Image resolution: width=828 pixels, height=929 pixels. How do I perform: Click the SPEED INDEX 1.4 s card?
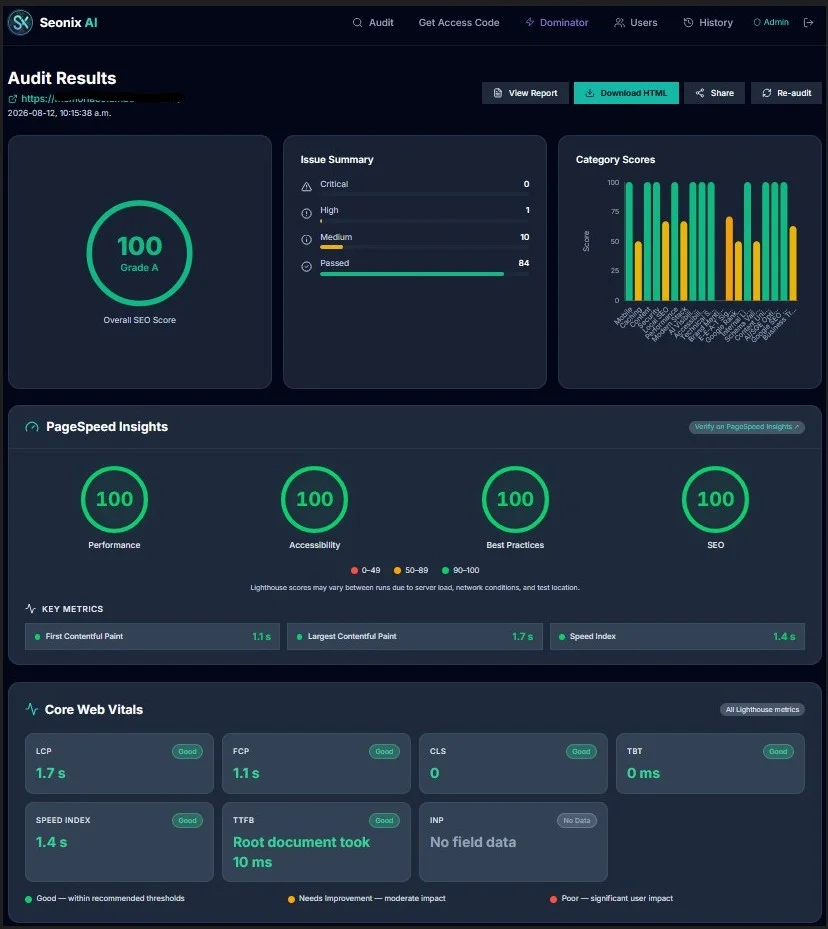coord(119,842)
